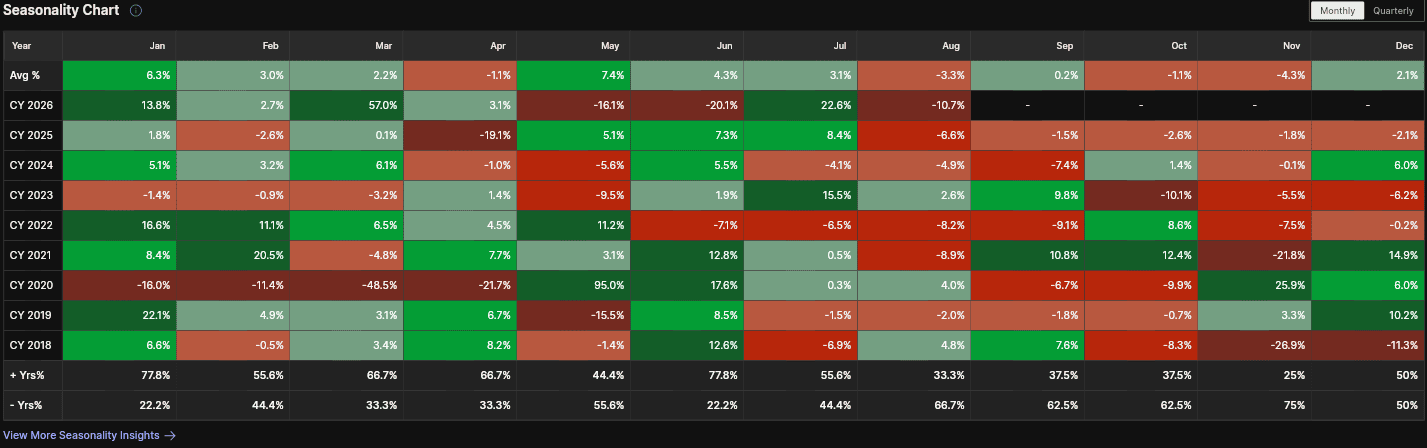Select the Year column header

[x=22, y=45]
